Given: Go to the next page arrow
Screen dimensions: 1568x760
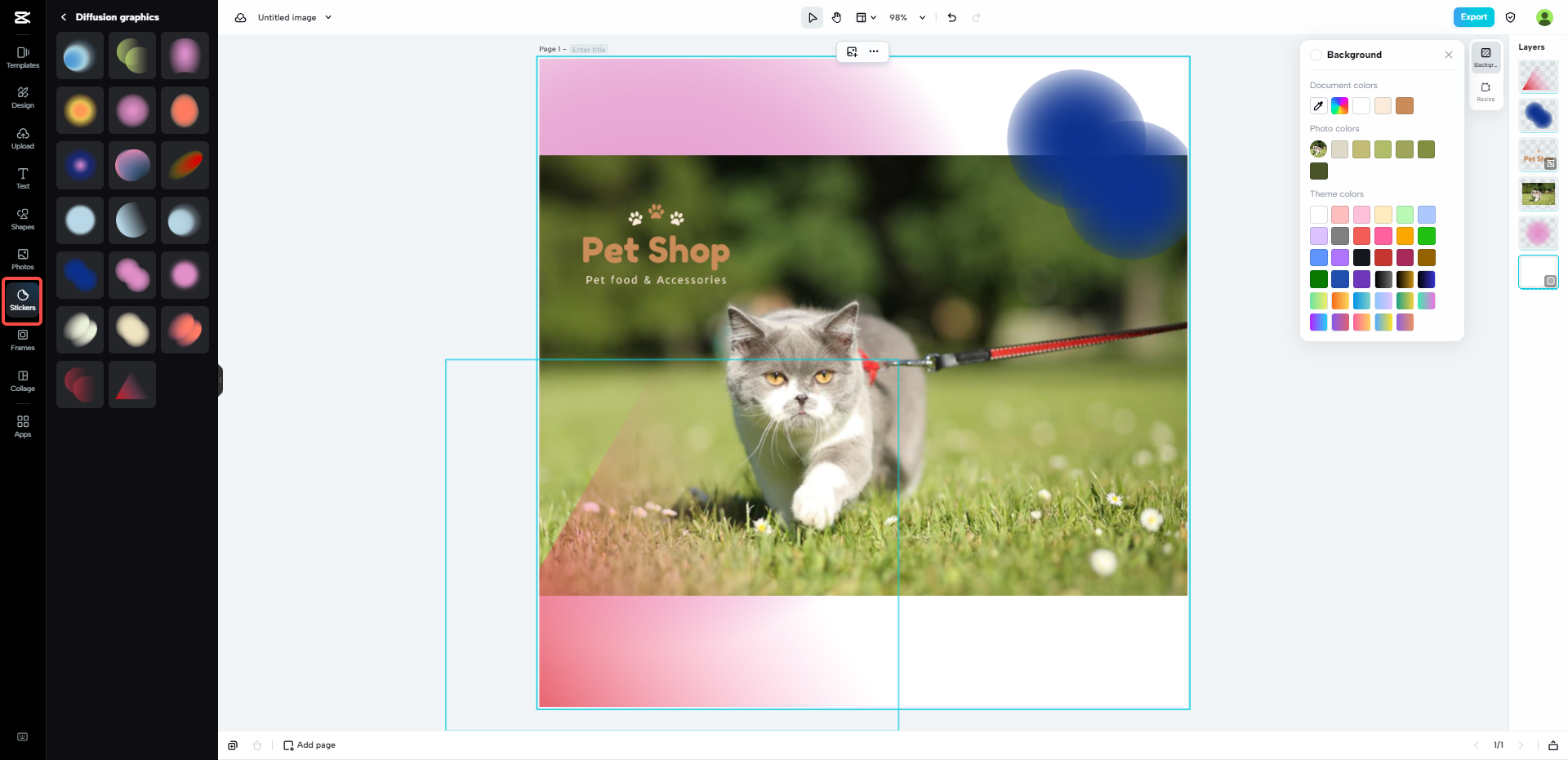Looking at the screenshot, I should tap(1521, 745).
